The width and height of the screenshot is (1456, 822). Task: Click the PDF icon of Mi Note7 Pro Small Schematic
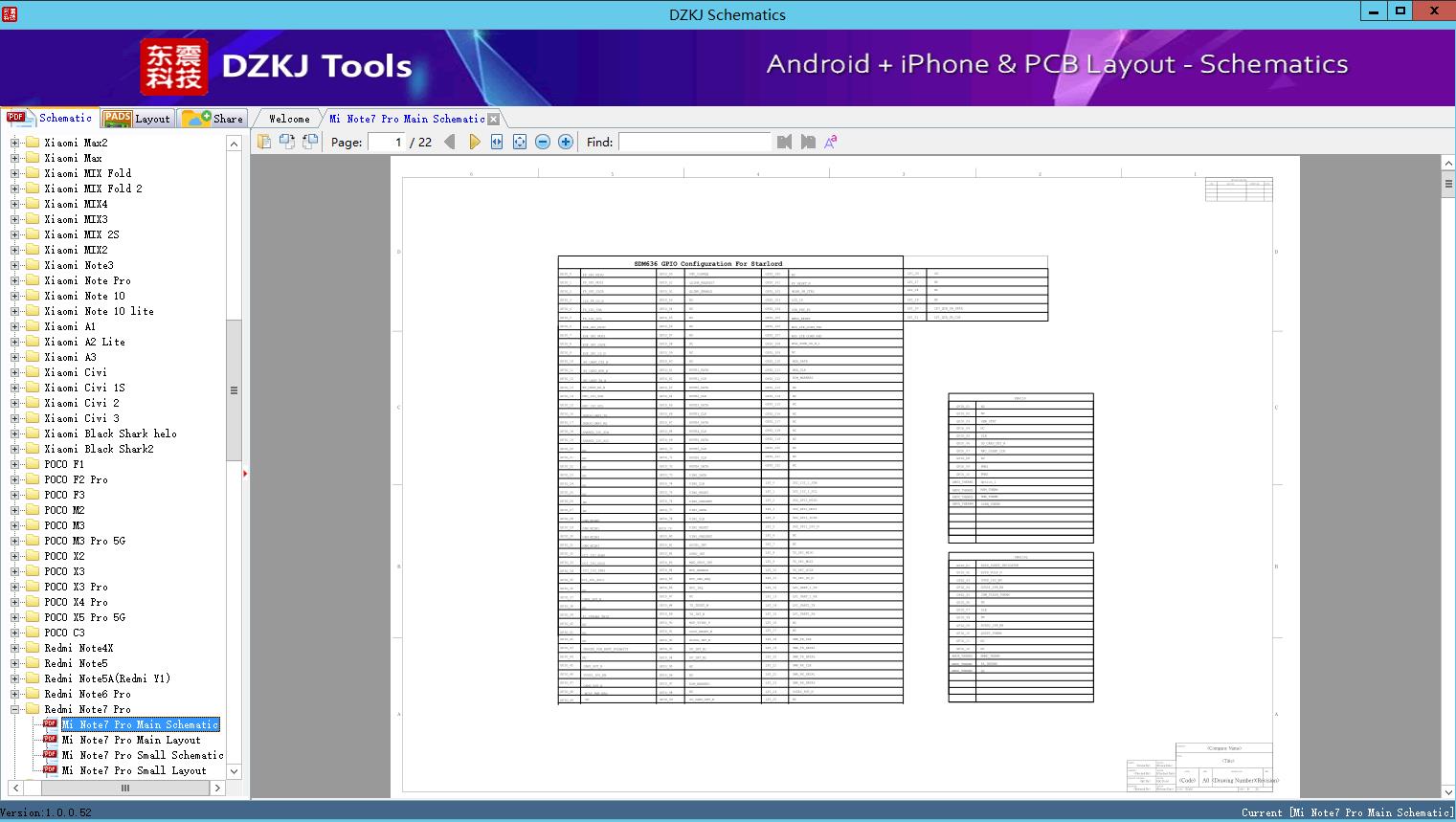click(50, 755)
